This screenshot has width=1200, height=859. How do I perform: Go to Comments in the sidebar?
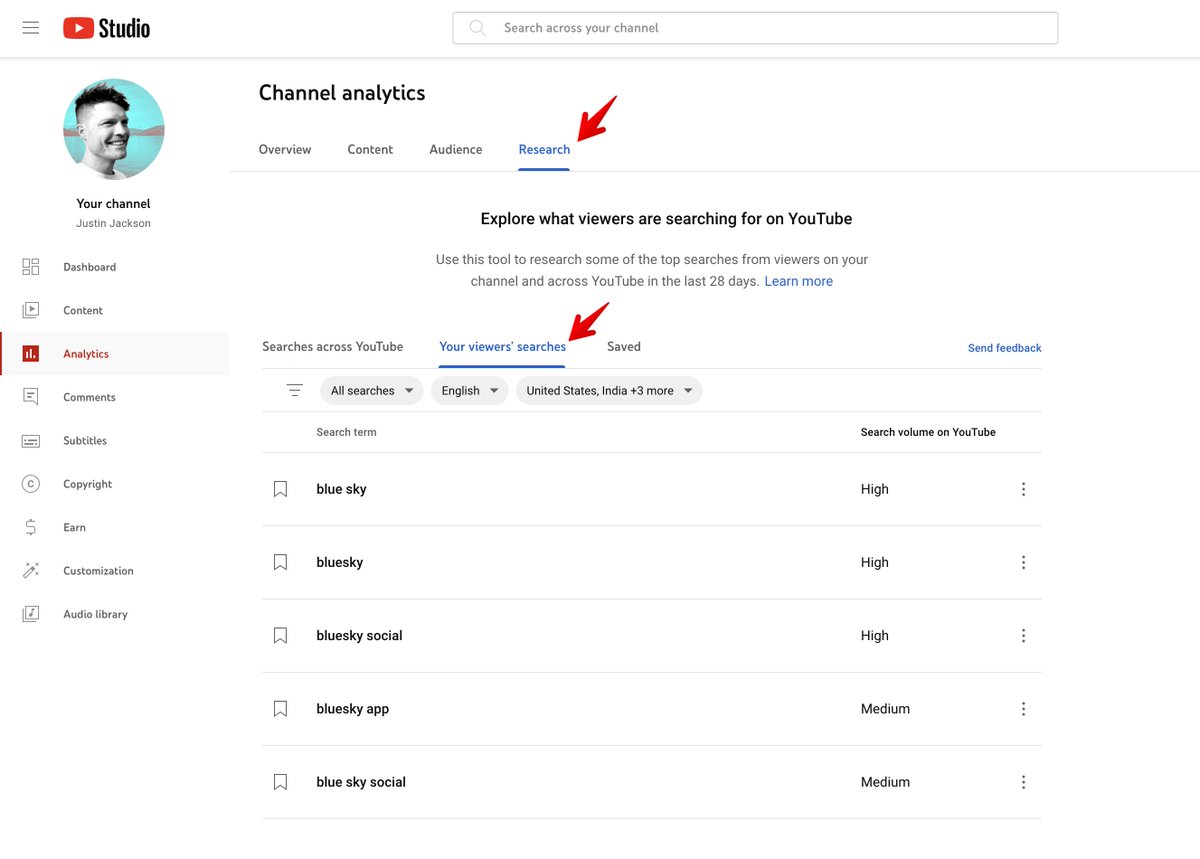pyautogui.click(x=89, y=397)
